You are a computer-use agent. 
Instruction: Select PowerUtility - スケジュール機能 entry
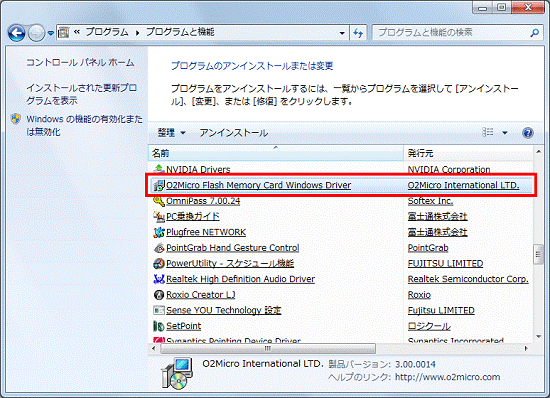point(230,263)
